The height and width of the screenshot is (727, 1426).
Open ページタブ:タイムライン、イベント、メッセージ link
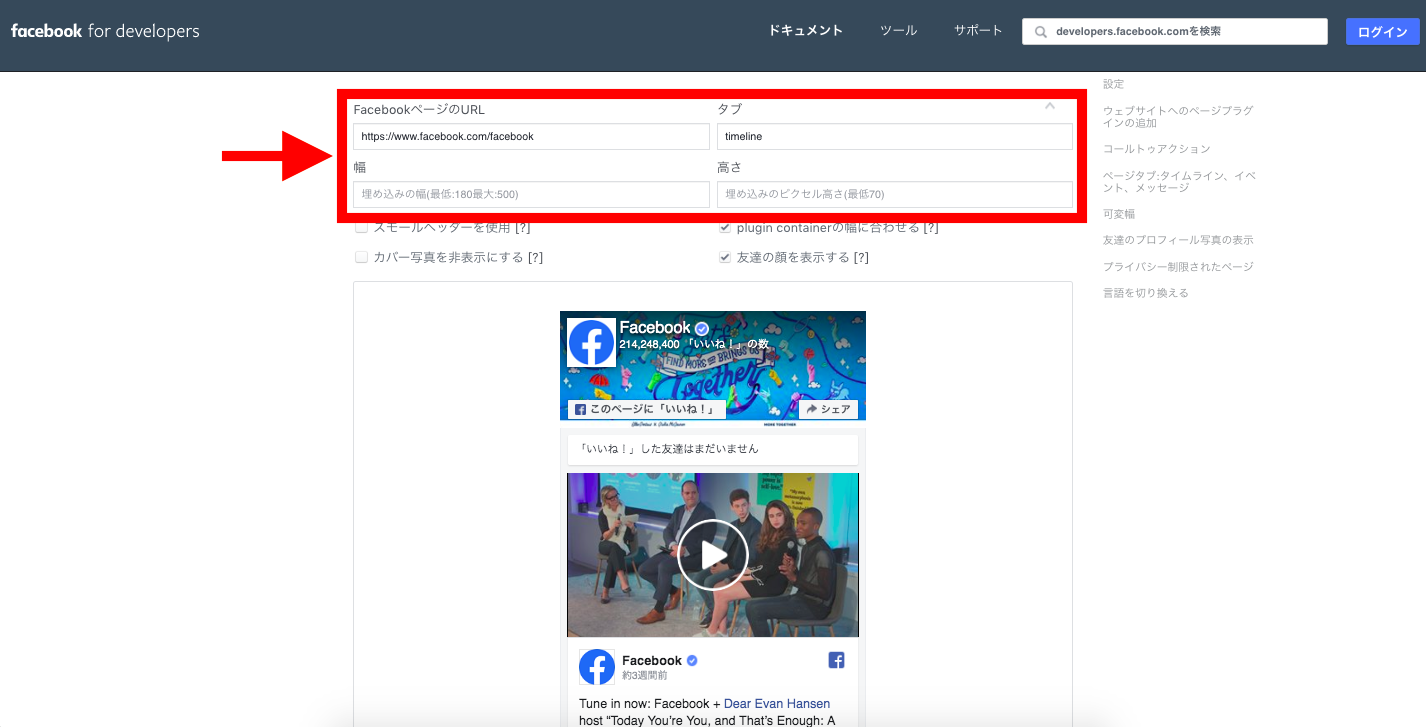(1179, 182)
